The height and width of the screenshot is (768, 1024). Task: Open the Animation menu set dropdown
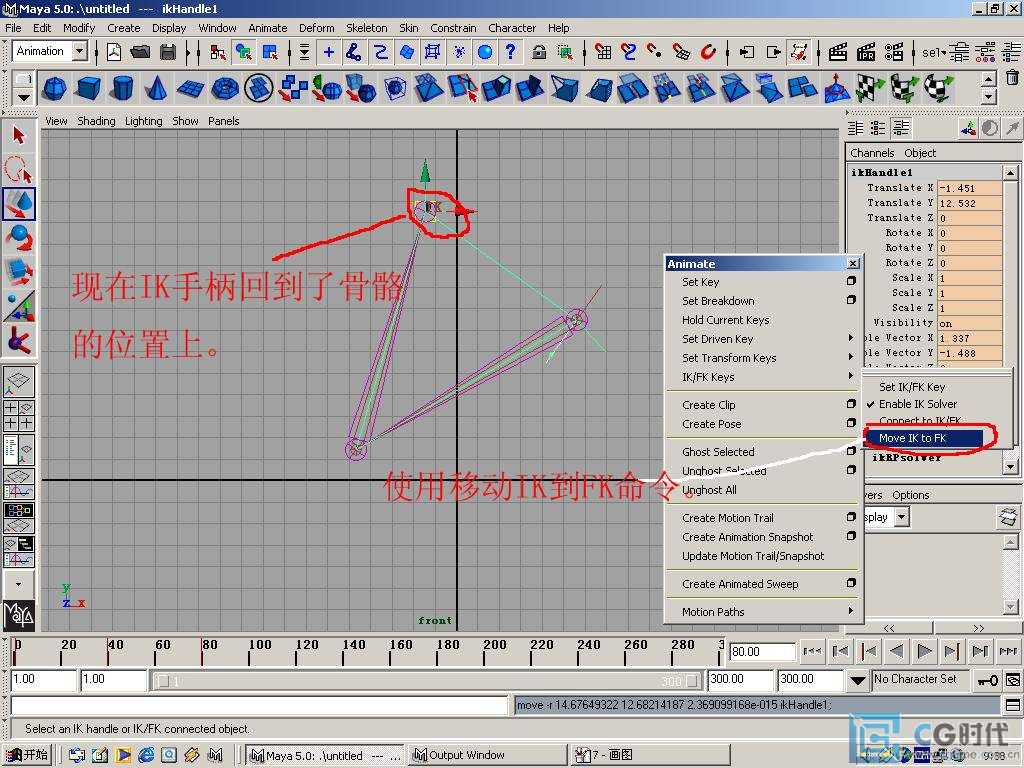tap(80, 51)
